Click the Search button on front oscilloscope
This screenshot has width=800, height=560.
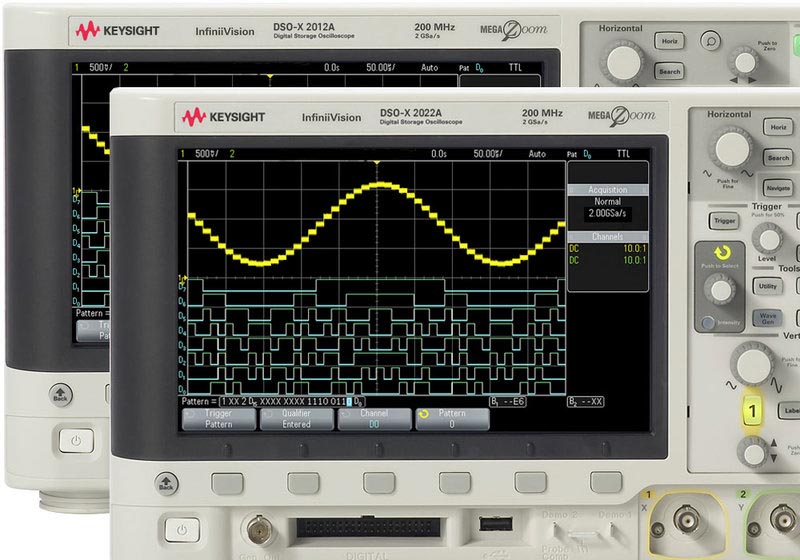coord(779,158)
